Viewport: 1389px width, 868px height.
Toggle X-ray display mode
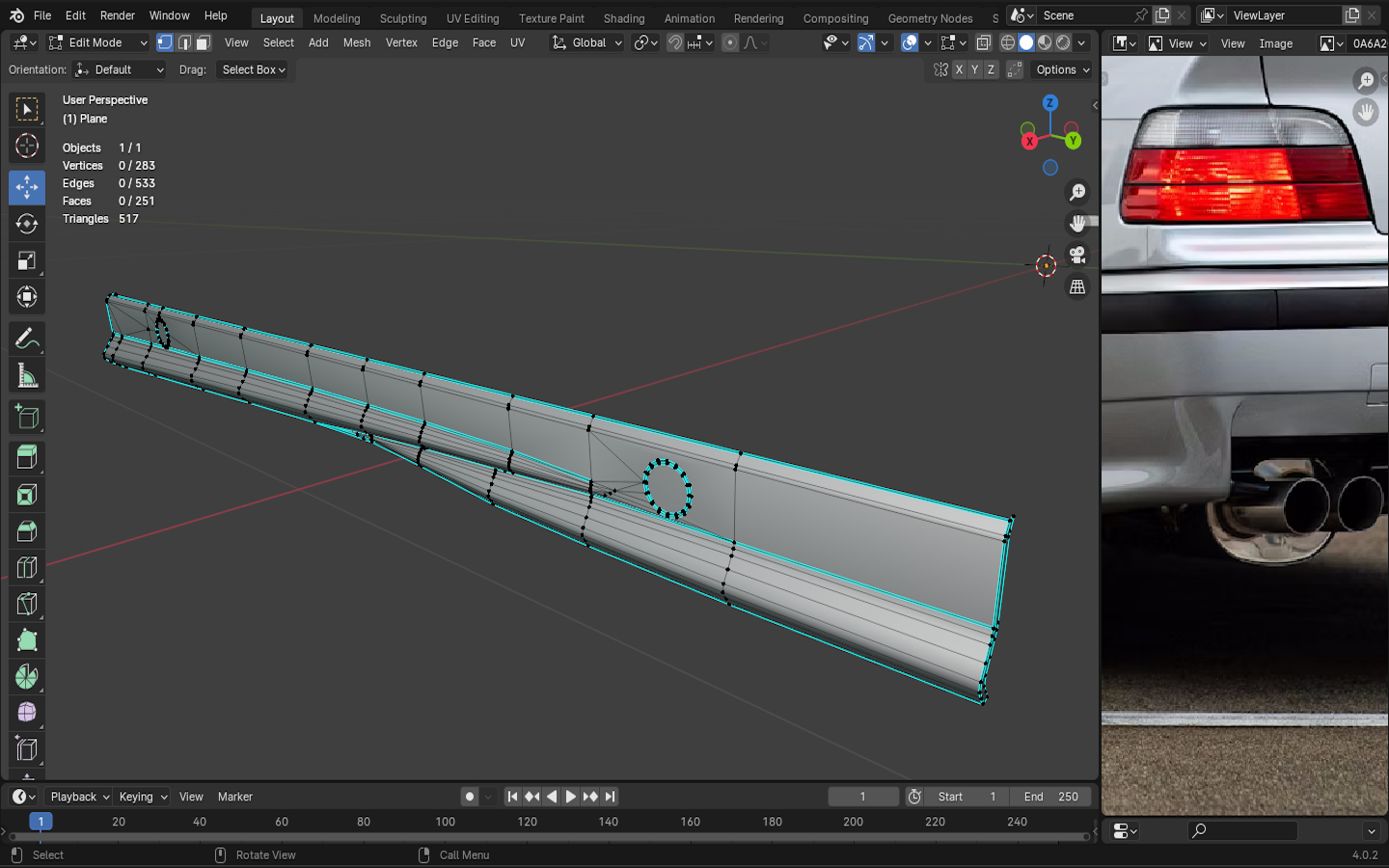point(983,42)
